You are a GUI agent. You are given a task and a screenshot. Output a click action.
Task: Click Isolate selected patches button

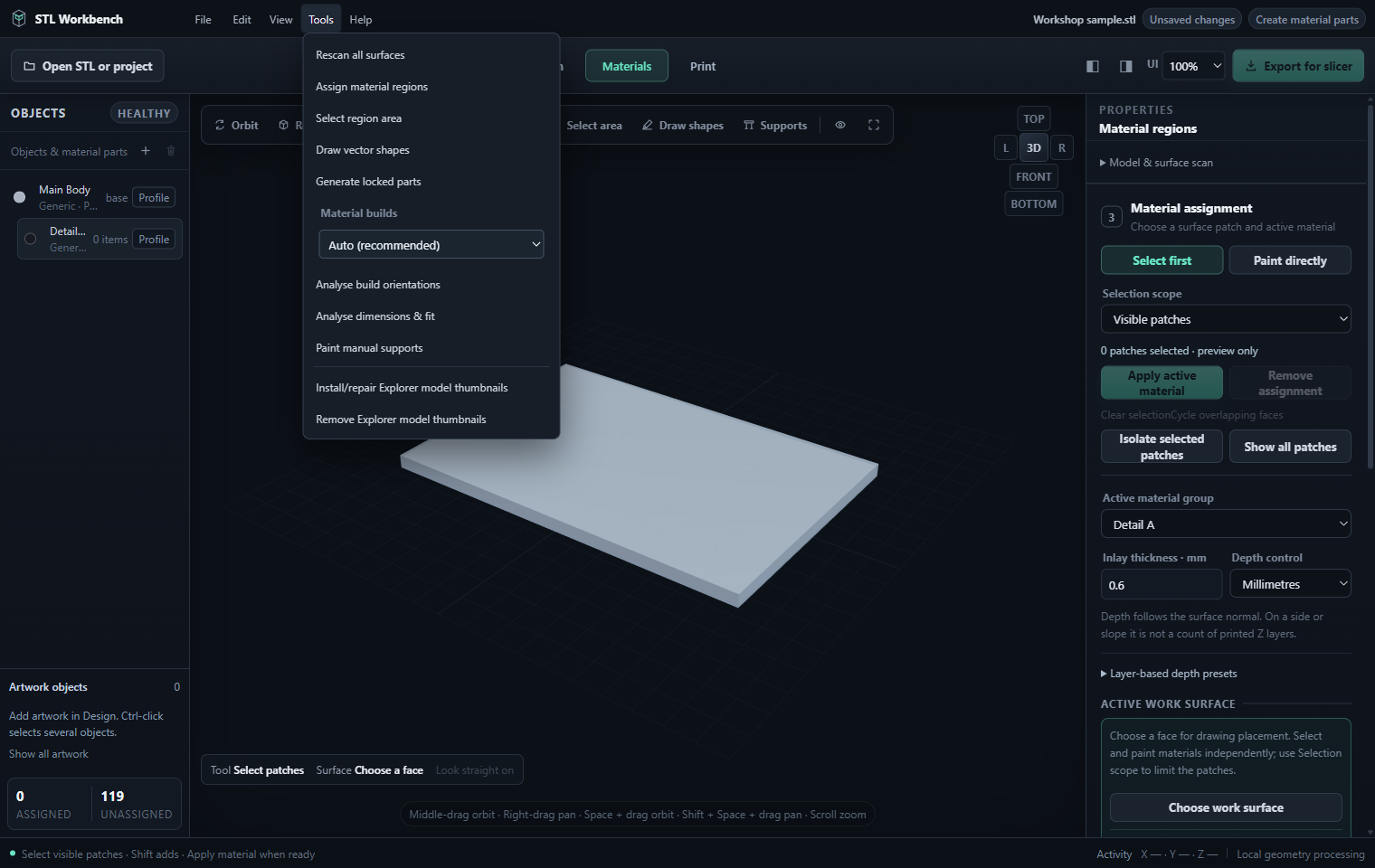1162,447
